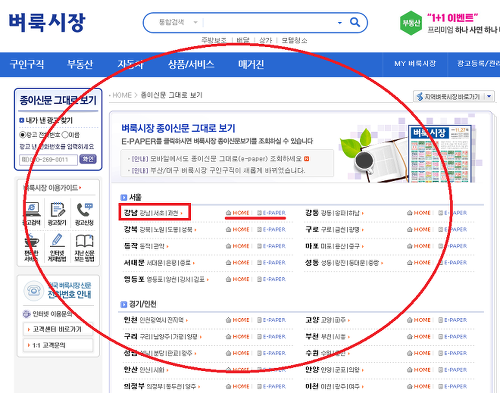Click the ad phone number input field
500x393 pixels.
(x=48, y=160)
